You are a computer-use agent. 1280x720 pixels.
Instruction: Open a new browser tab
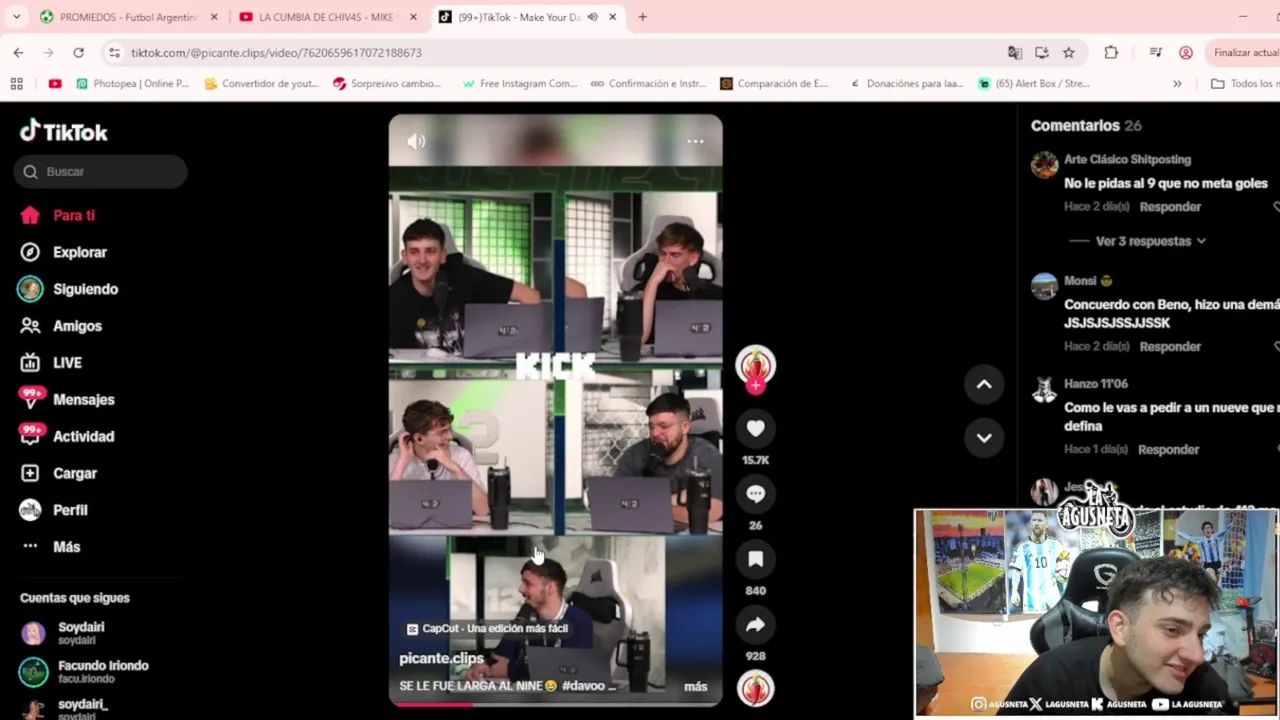coord(642,17)
